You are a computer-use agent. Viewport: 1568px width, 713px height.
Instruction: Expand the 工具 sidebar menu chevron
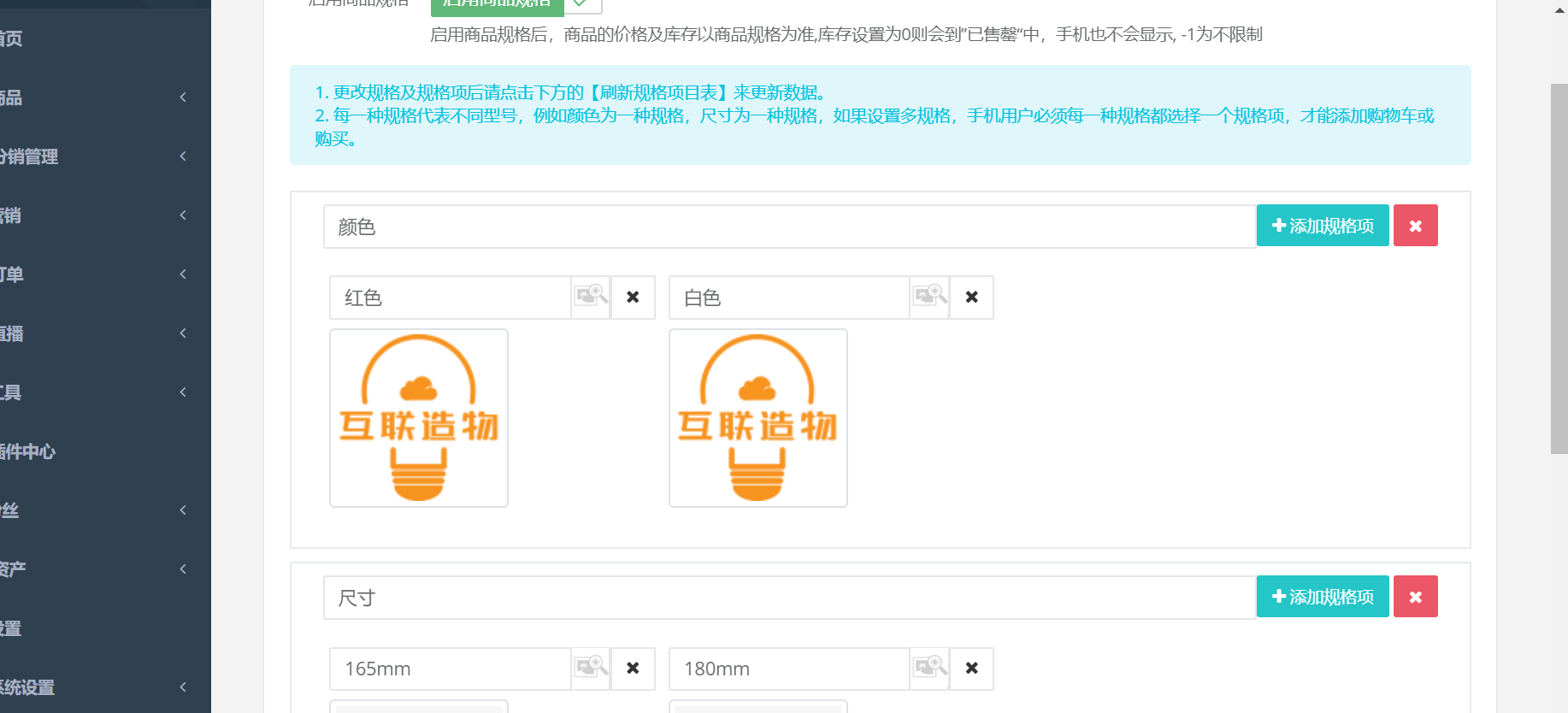182,392
